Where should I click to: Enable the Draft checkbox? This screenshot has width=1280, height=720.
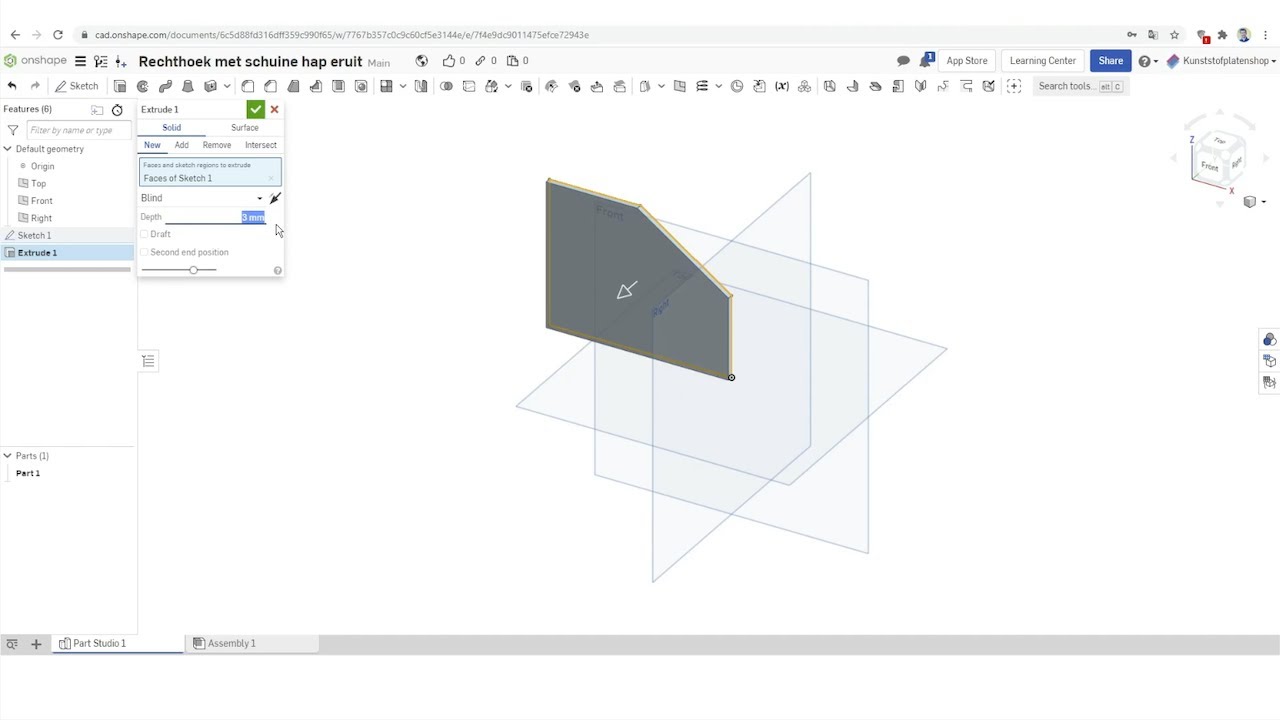[x=144, y=234]
